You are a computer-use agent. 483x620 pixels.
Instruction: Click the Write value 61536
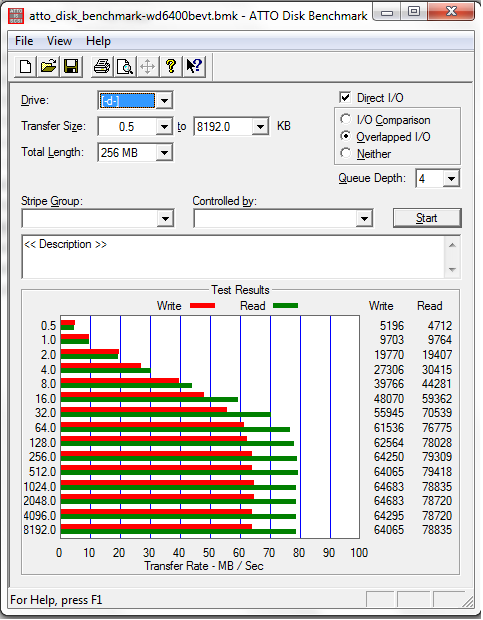pos(389,427)
